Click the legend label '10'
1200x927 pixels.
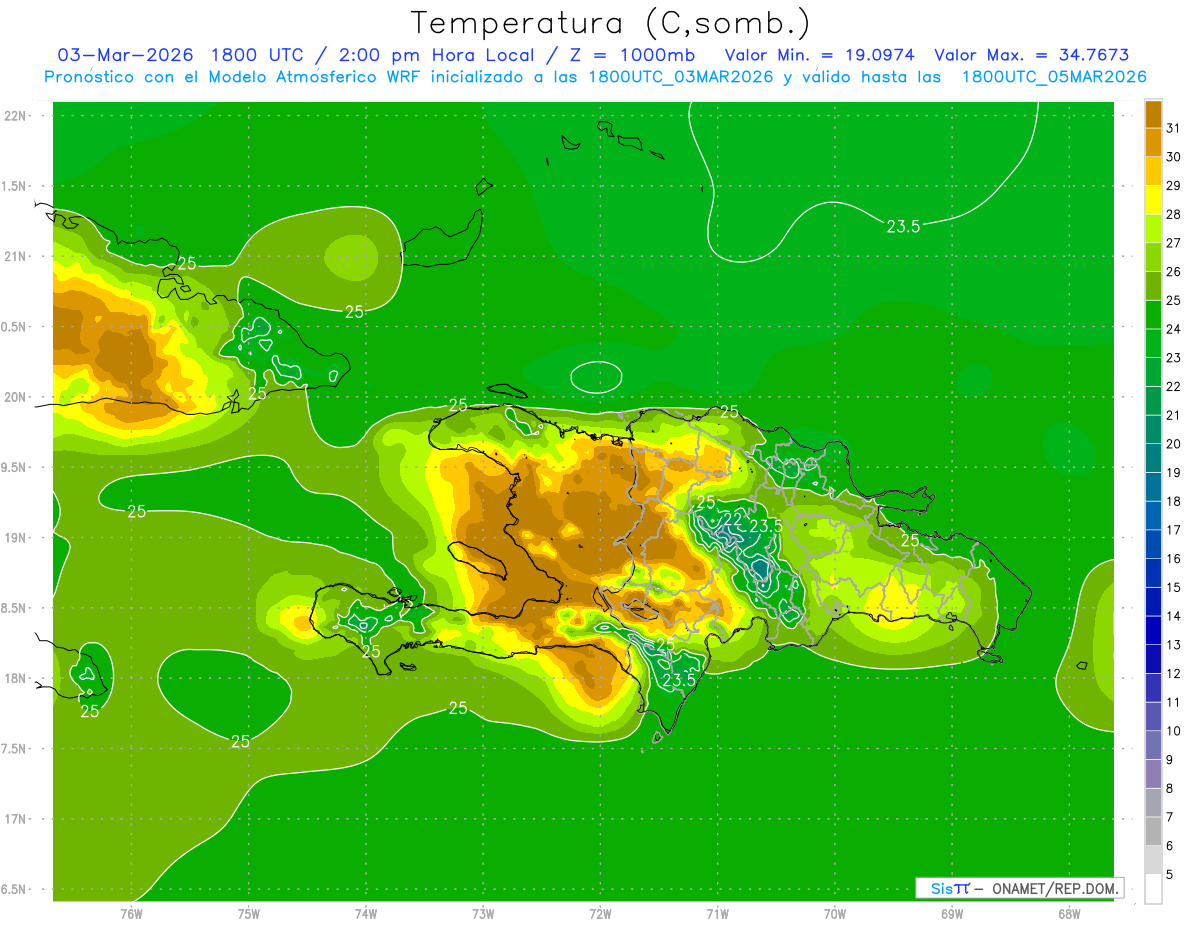[1173, 730]
